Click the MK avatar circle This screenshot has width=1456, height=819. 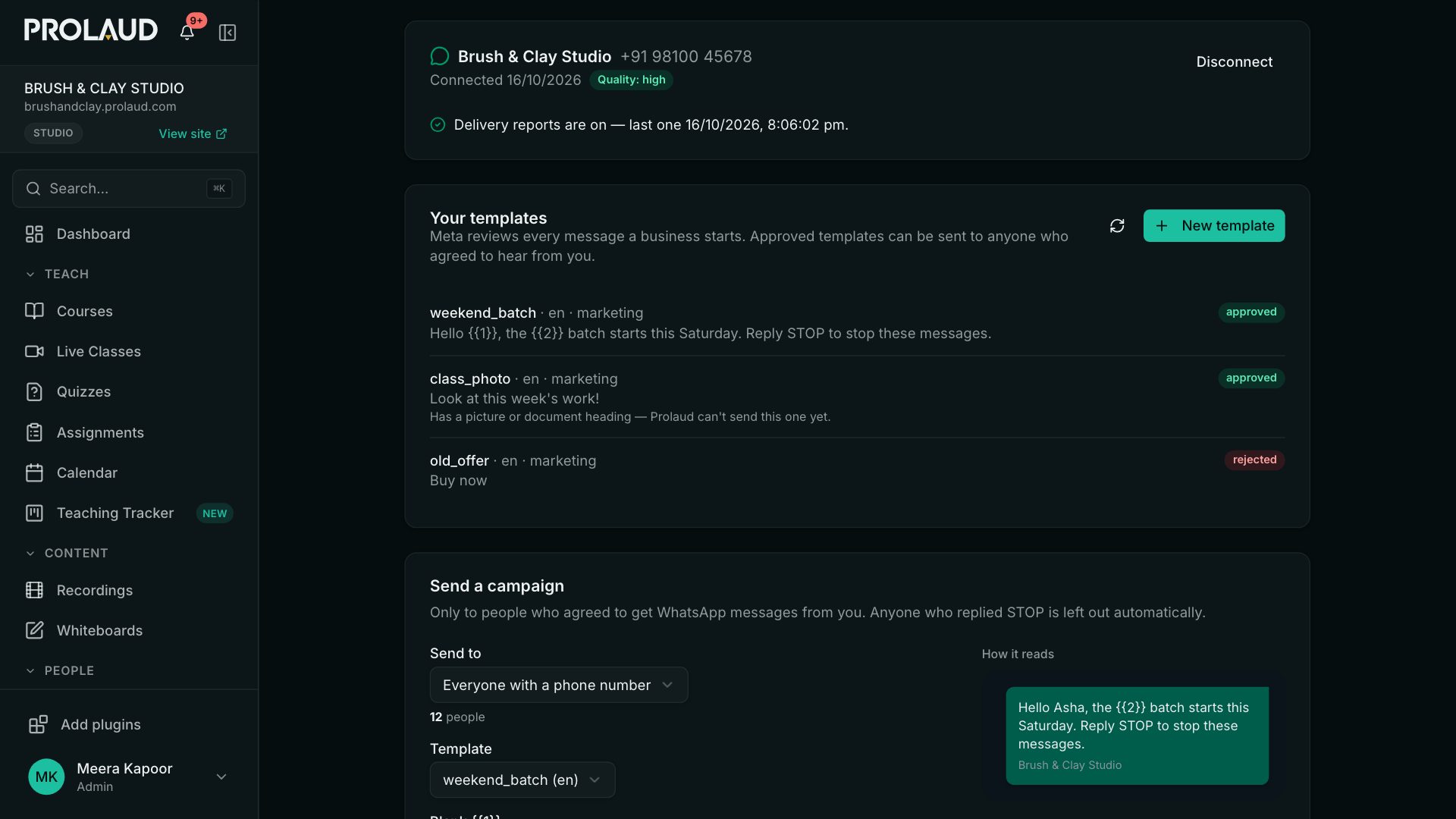pyautogui.click(x=46, y=777)
